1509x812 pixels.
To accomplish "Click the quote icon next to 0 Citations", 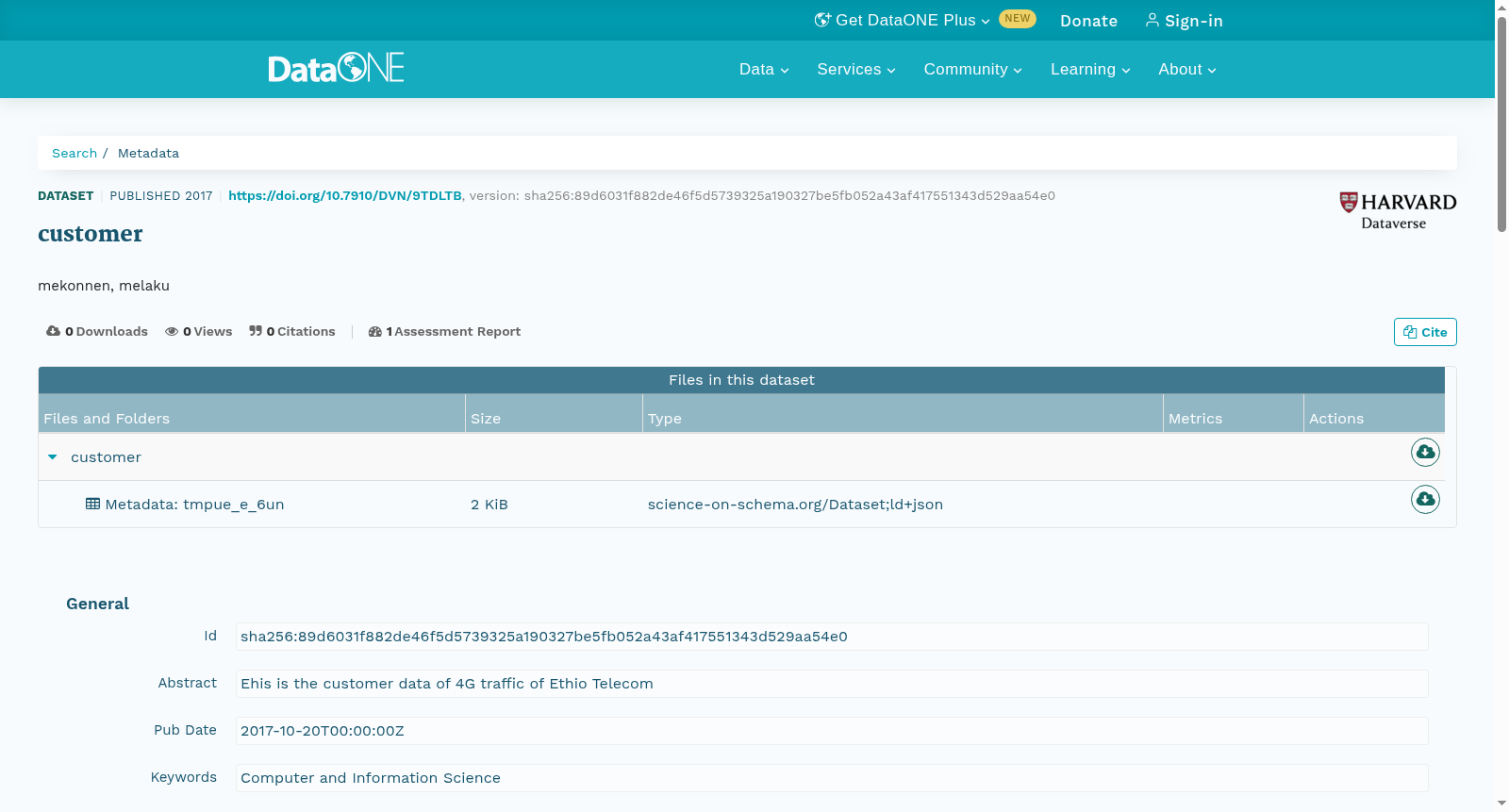I will [256, 331].
